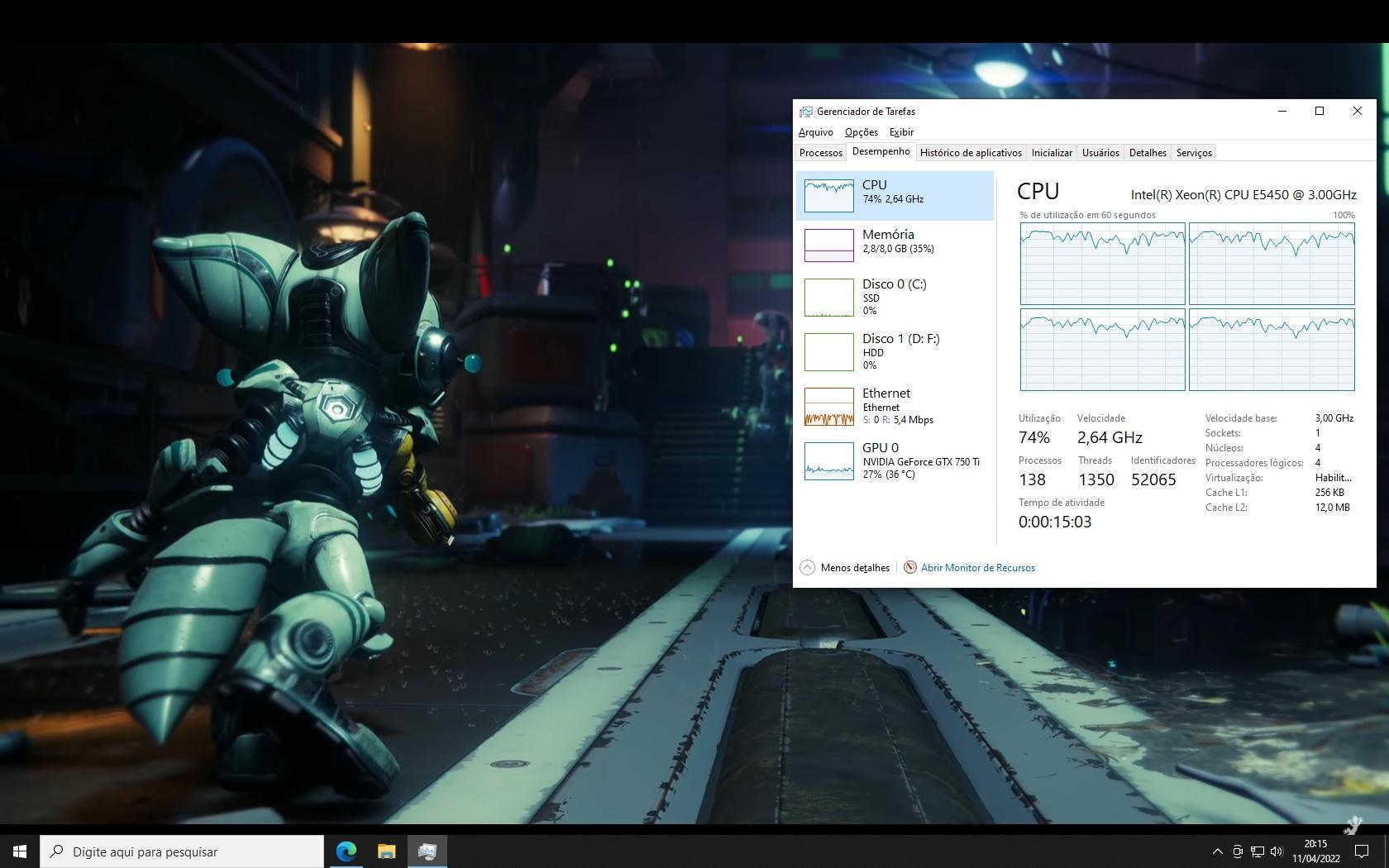Click the Intel(R) Xeon(R) CPU E5450 label
1389x868 pixels.
1243,195
